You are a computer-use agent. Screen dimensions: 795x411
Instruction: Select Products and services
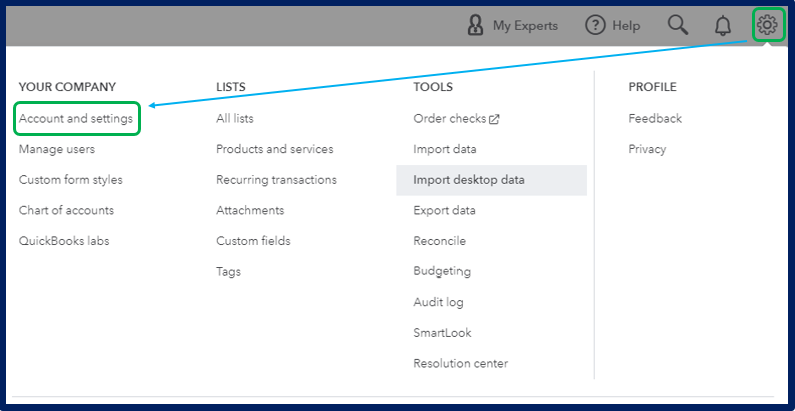[x=275, y=150]
